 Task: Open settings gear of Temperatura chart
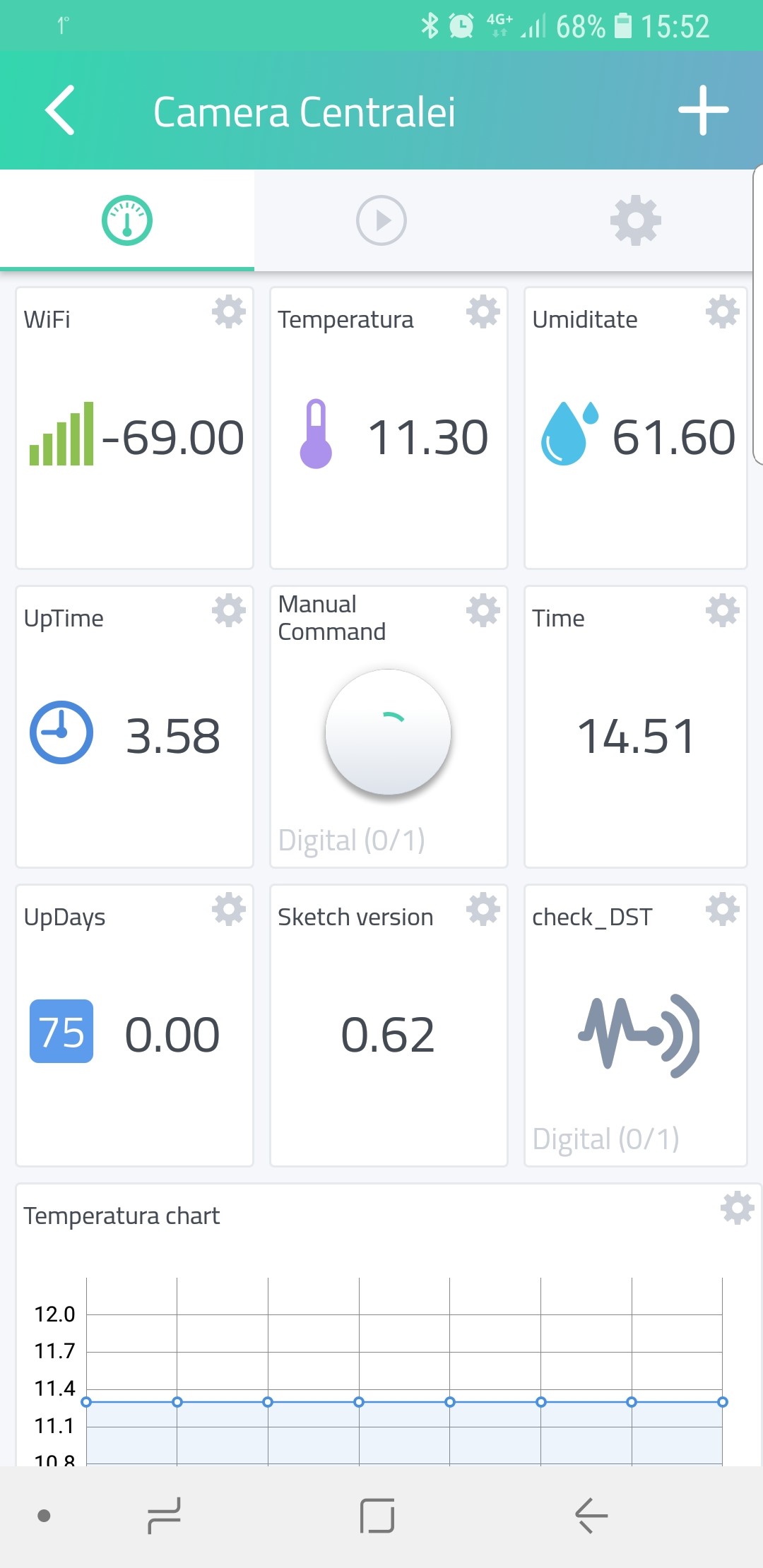738,1208
